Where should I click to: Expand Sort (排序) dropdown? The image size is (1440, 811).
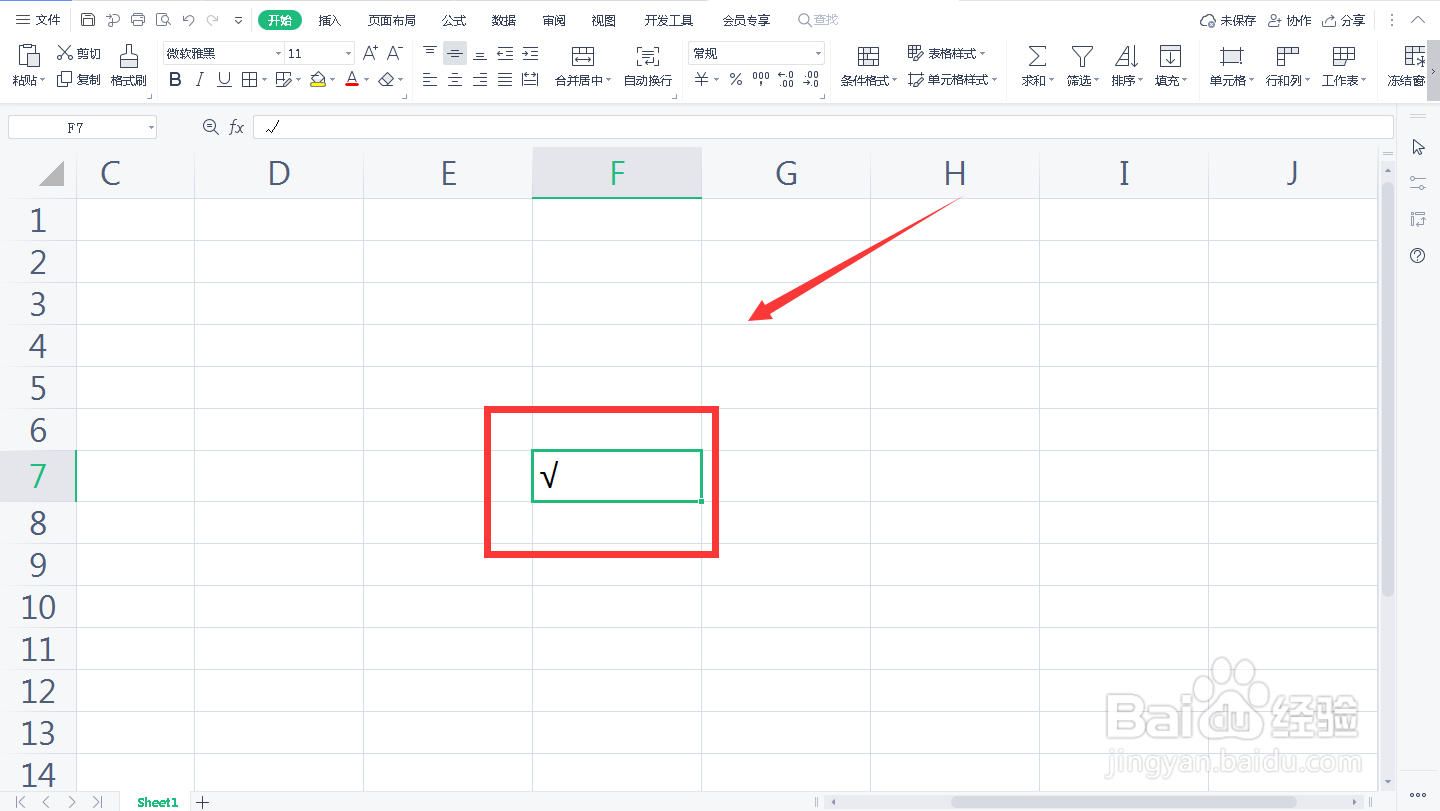pyautogui.click(x=1141, y=80)
